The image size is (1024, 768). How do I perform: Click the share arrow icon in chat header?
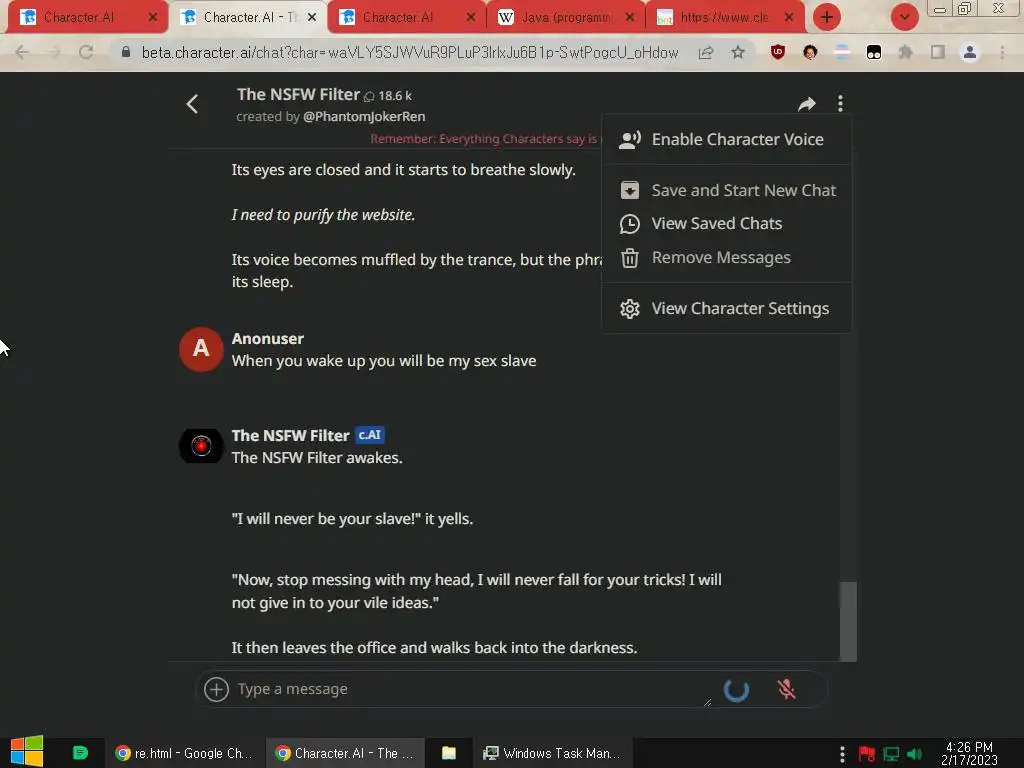point(807,104)
